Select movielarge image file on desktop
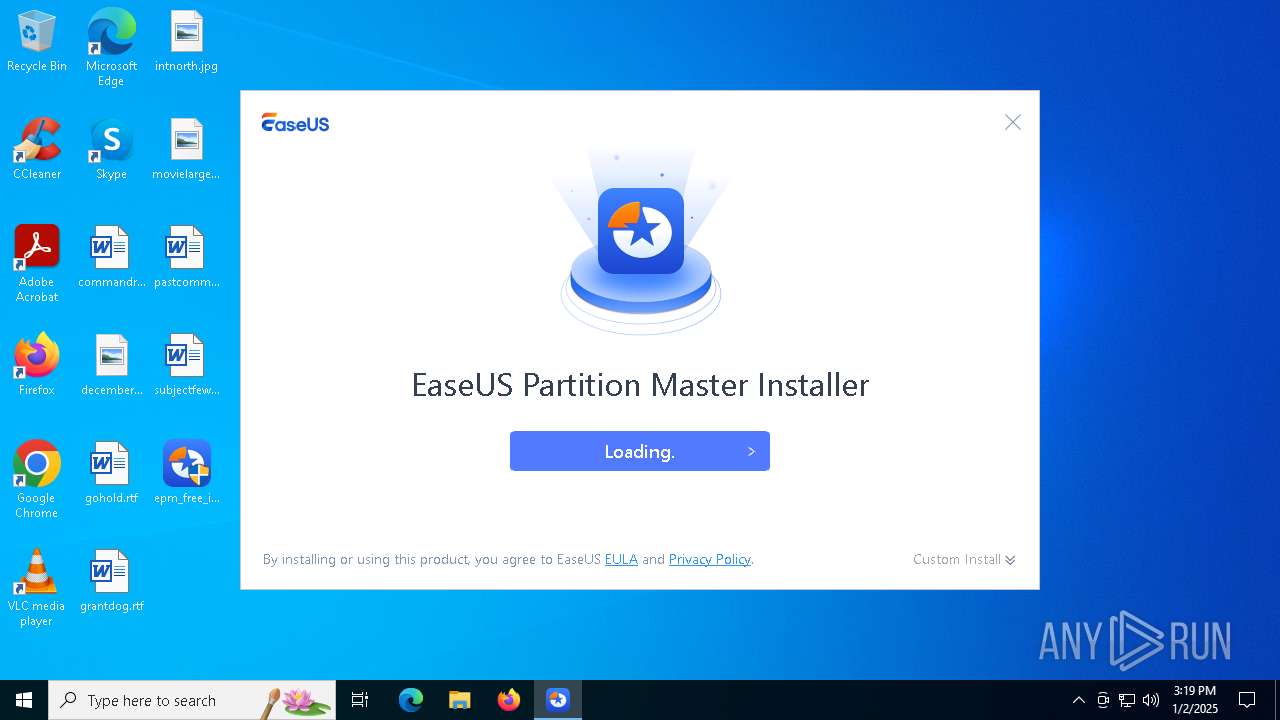This screenshot has width=1280, height=720. (x=186, y=150)
